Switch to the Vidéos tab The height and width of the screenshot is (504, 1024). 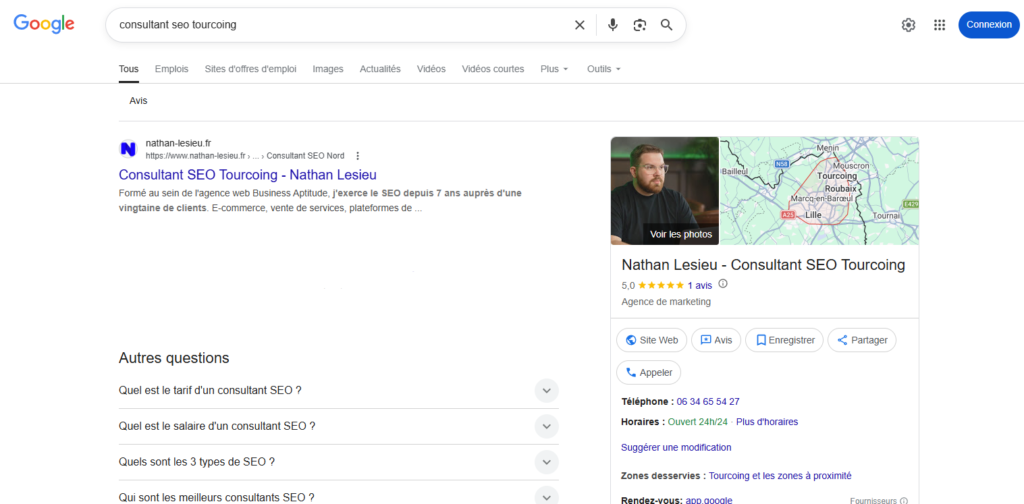coord(431,69)
